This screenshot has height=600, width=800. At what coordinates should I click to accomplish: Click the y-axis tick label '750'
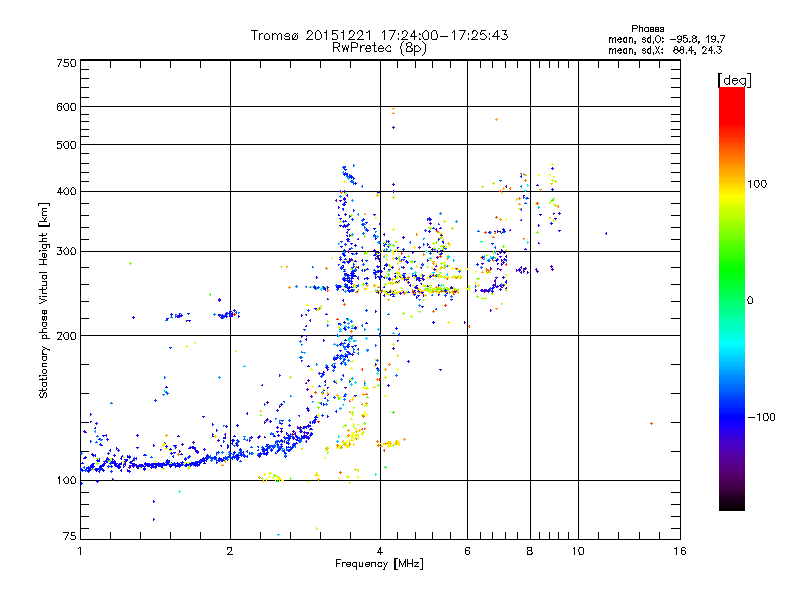coord(66,63)
